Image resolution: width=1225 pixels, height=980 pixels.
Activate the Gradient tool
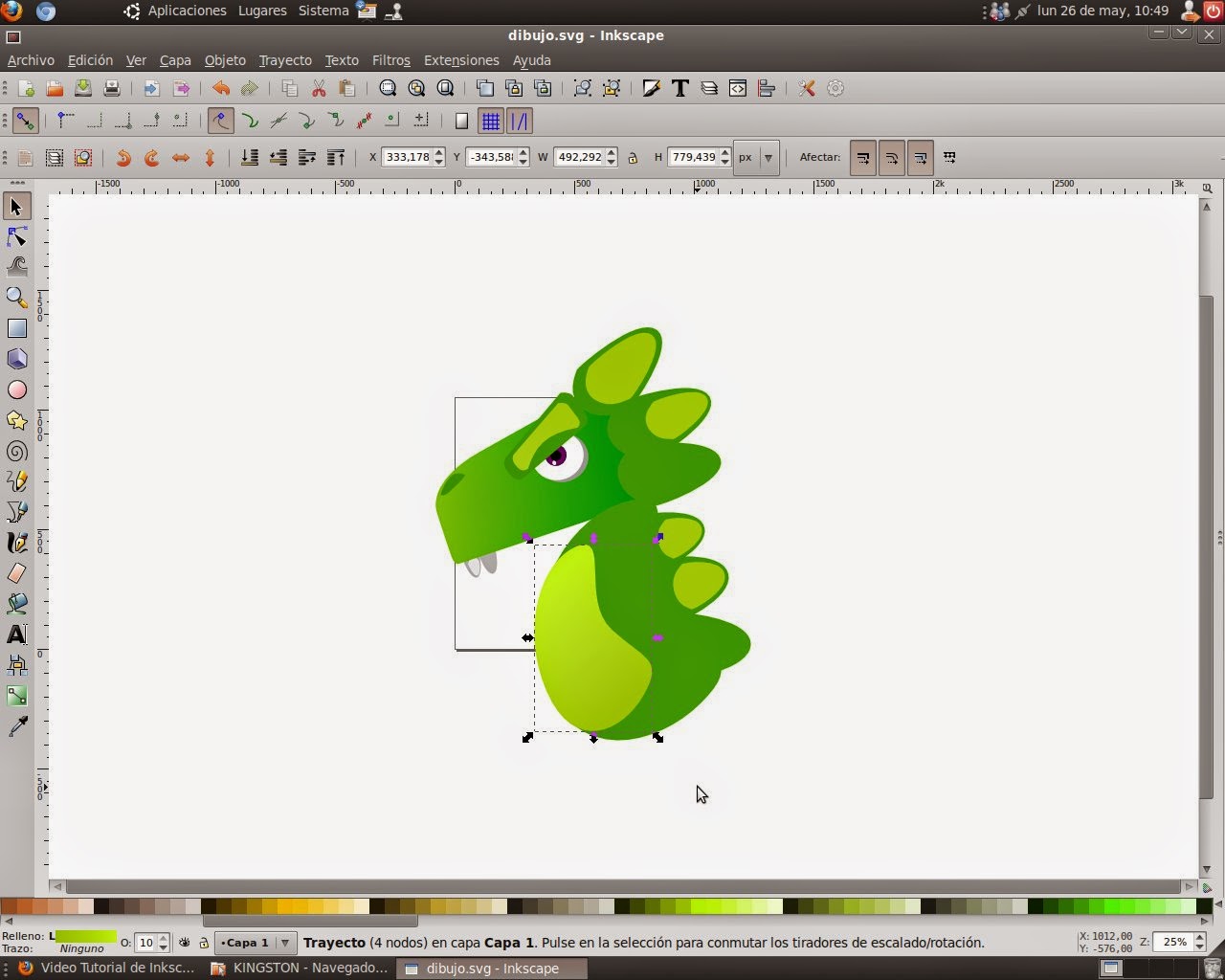pos(17,696)
